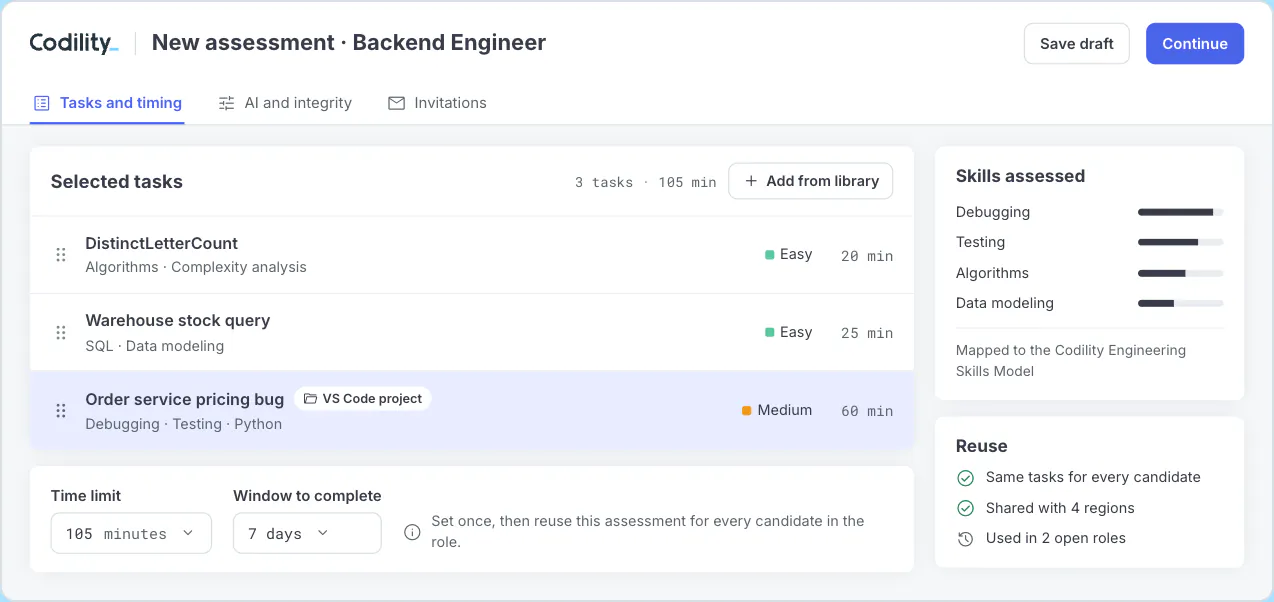
Task: Grab the drag handle for DistinctLetterCount
Action: coord(61,255)
